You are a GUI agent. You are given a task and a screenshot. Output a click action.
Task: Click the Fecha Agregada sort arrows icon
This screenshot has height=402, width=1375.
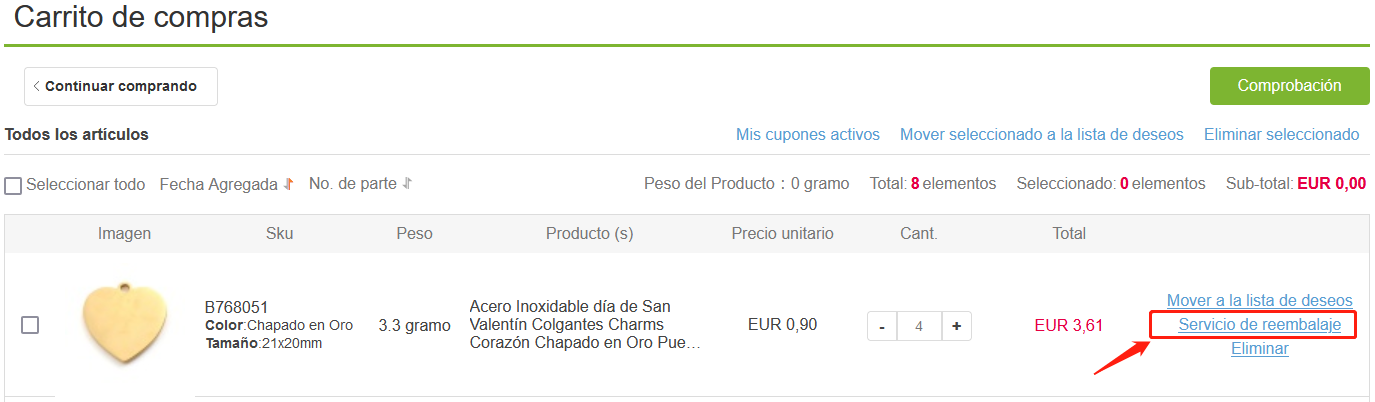coord(288,184)
